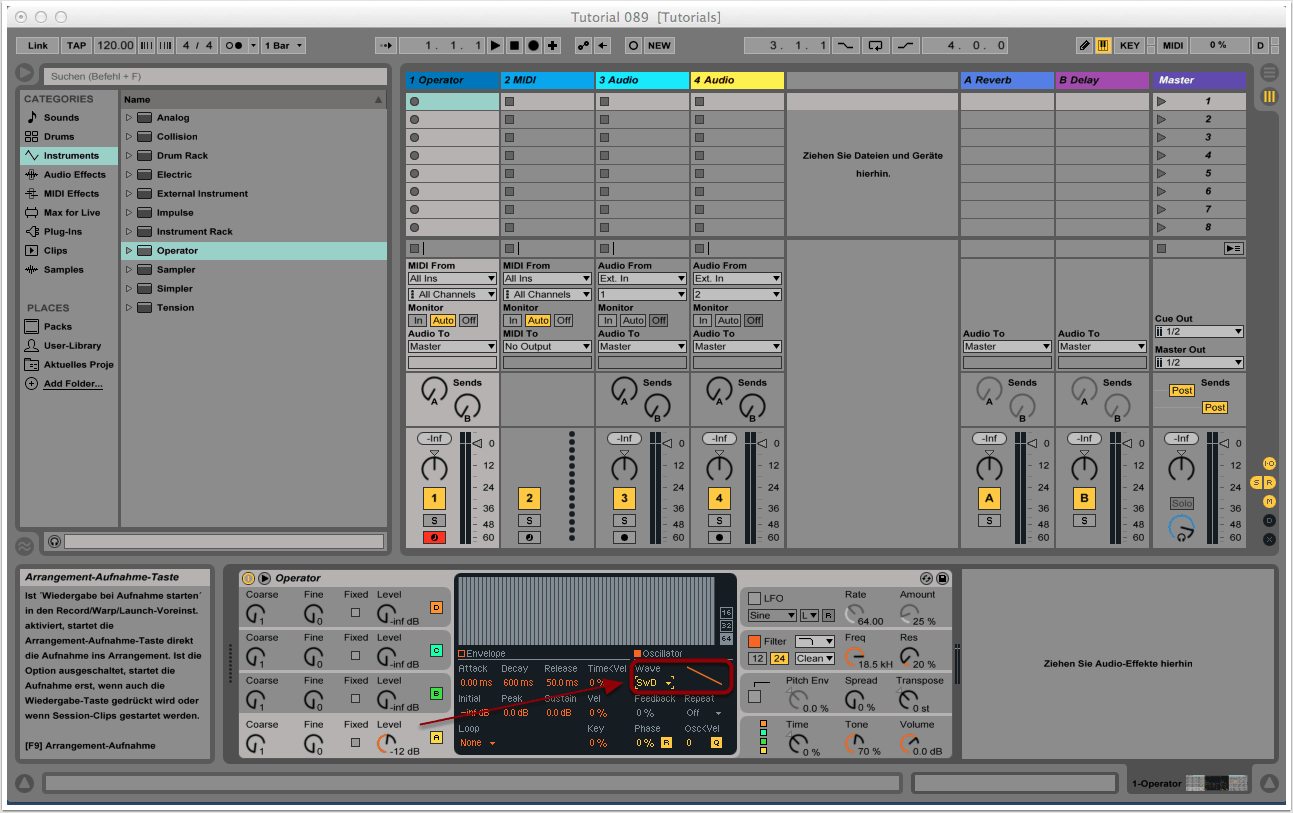Viewport: 1293px width, 813px height.
Task: Click track 1 volume slider handle
Action: 478,444
